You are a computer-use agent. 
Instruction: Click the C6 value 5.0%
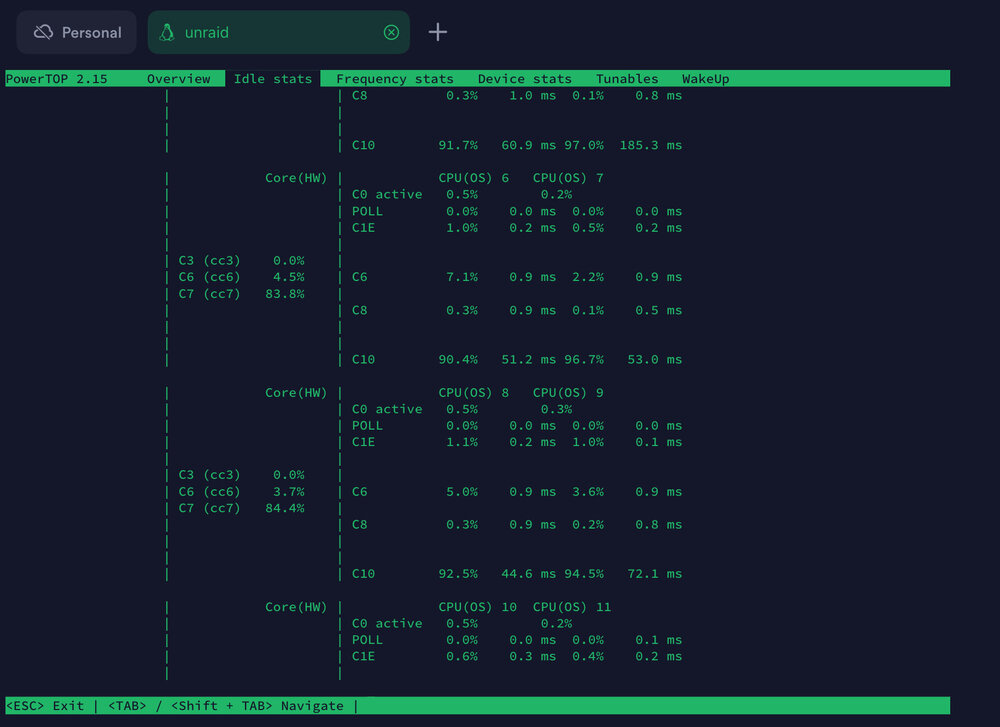coord(462,492)
